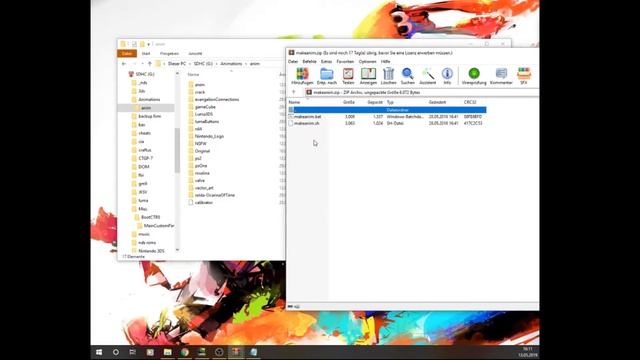The height and width of the screenshot is (360, 640).
Task: Select backup firm folder in navigation tree
Action: [146, 116]
